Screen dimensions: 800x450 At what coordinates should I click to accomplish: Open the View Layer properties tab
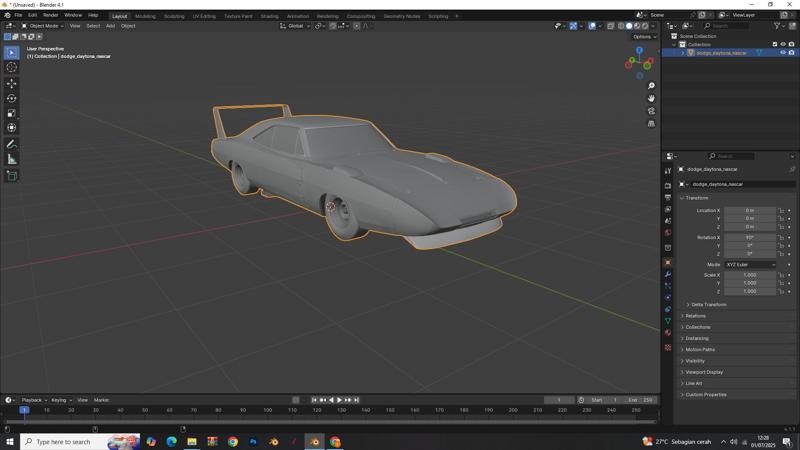pyautogui.click(x=668, y=209)
